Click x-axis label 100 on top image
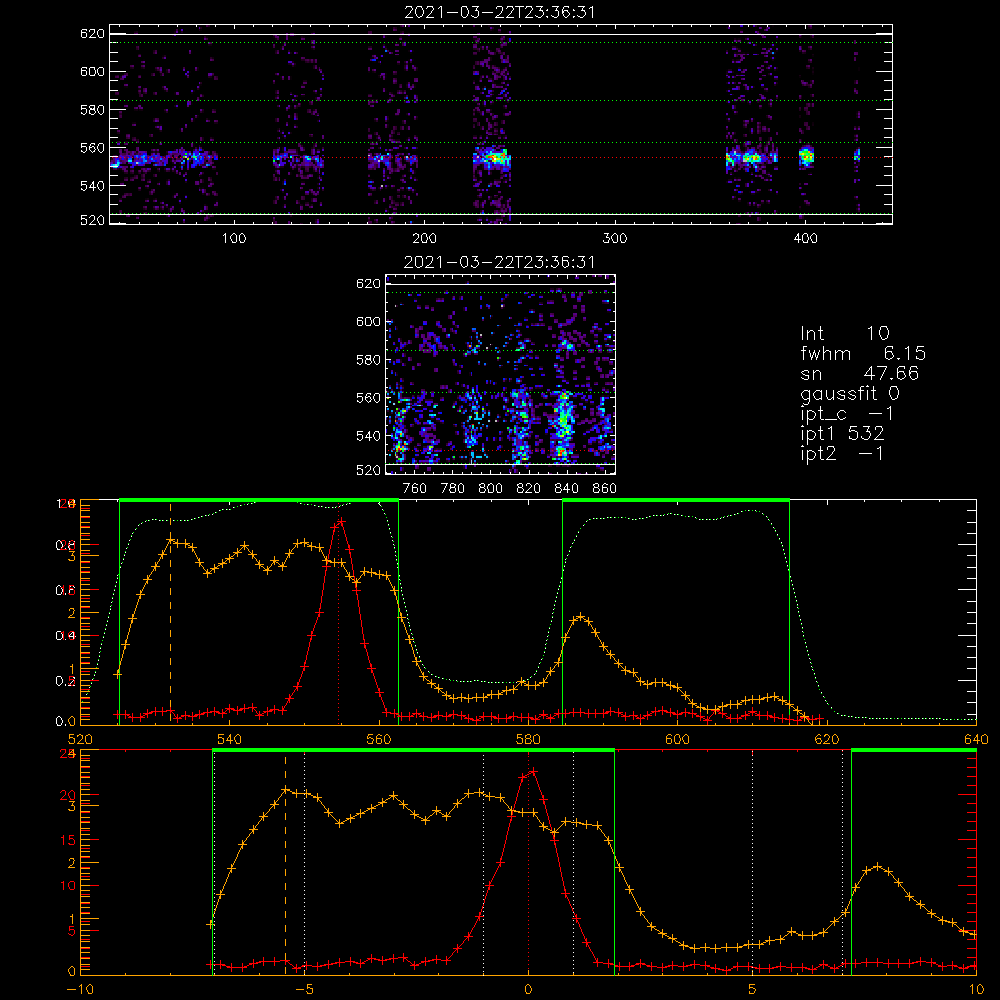Viewport: 1000px width, 1000px height. pos(234,239)
